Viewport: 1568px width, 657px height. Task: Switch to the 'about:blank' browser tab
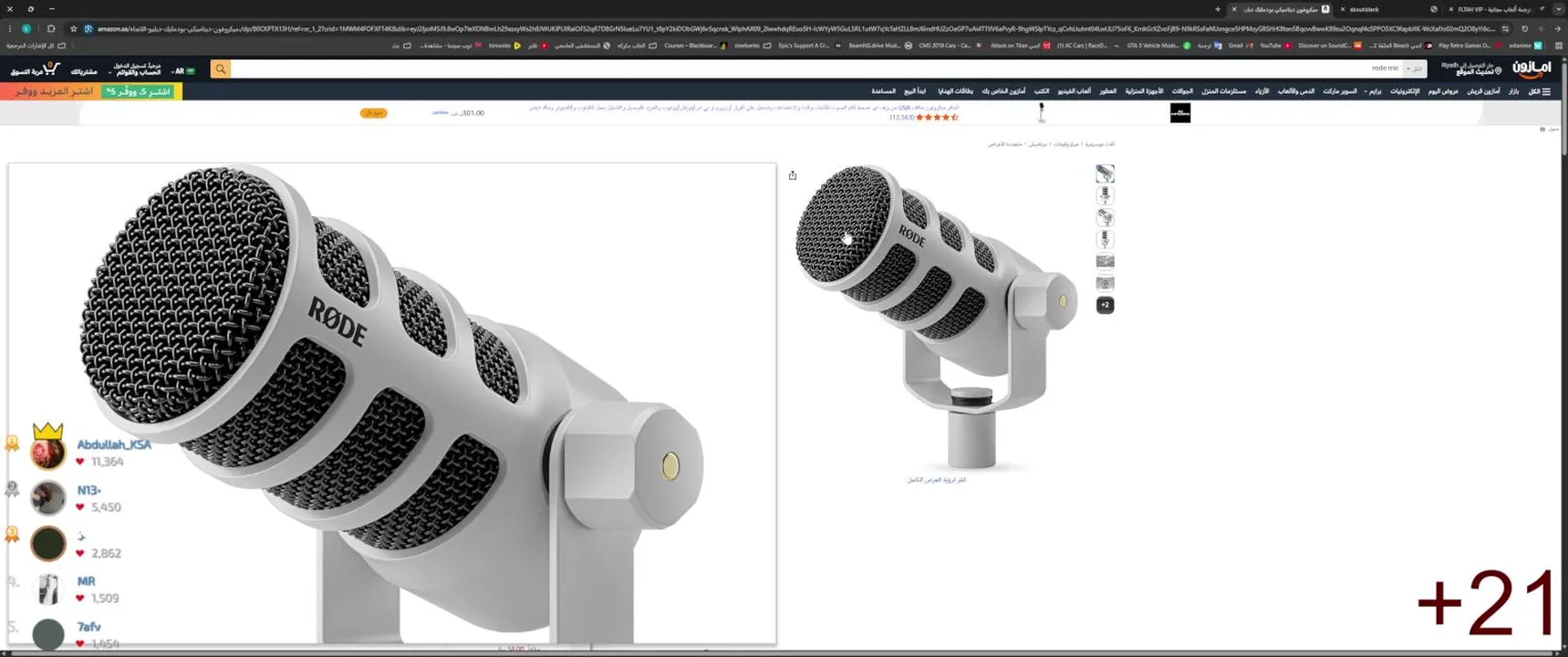click(x=1389, y=9)
